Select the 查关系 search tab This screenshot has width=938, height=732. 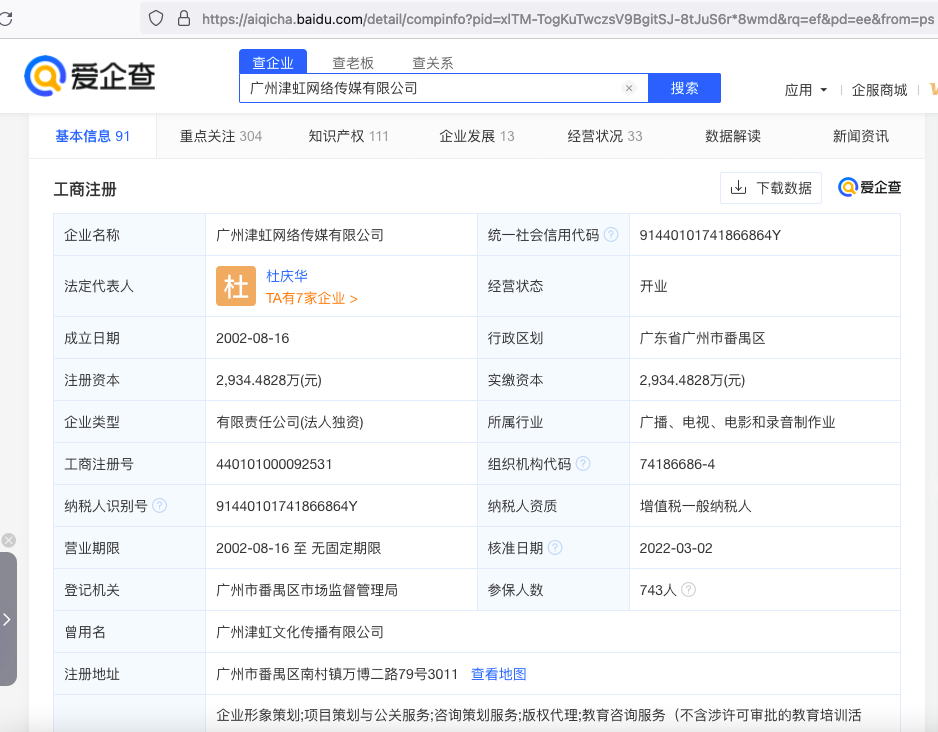[433, 63]
